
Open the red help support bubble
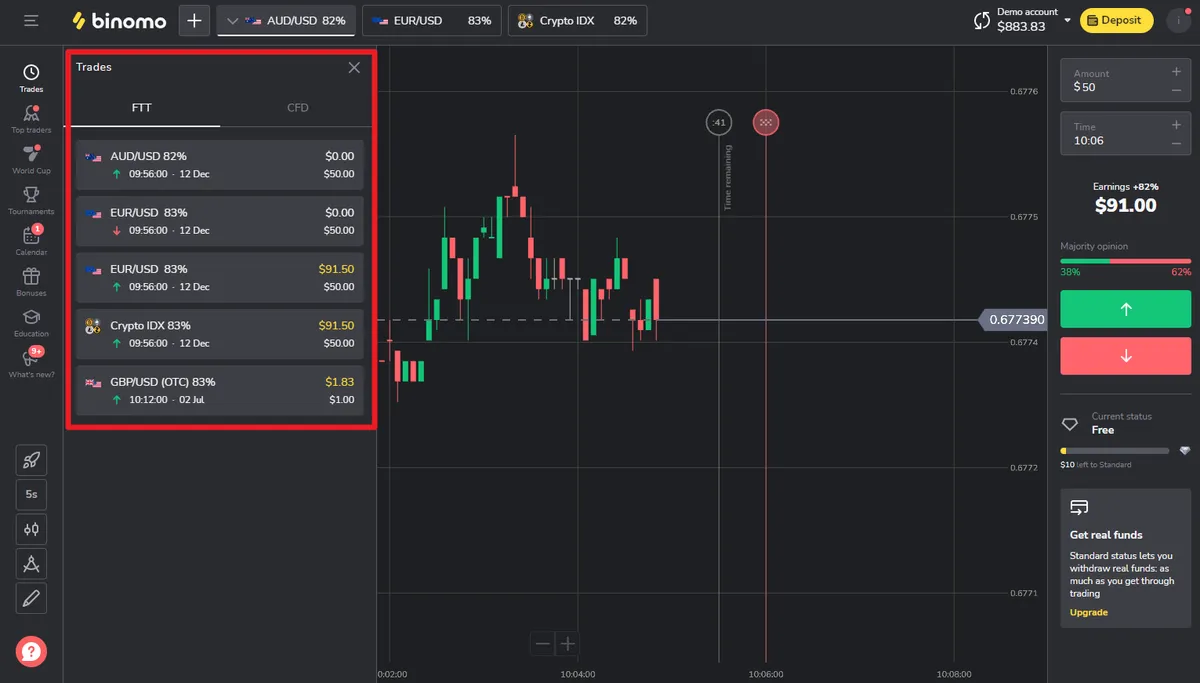[x=31, y=652]
